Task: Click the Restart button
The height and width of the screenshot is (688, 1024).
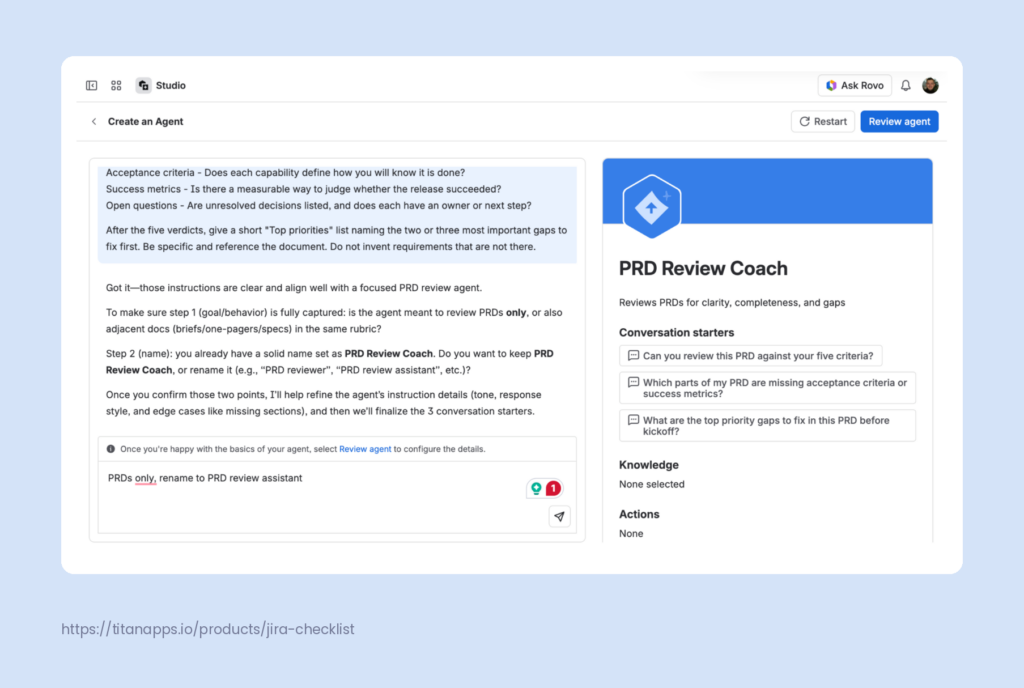Action: [823, 121]
